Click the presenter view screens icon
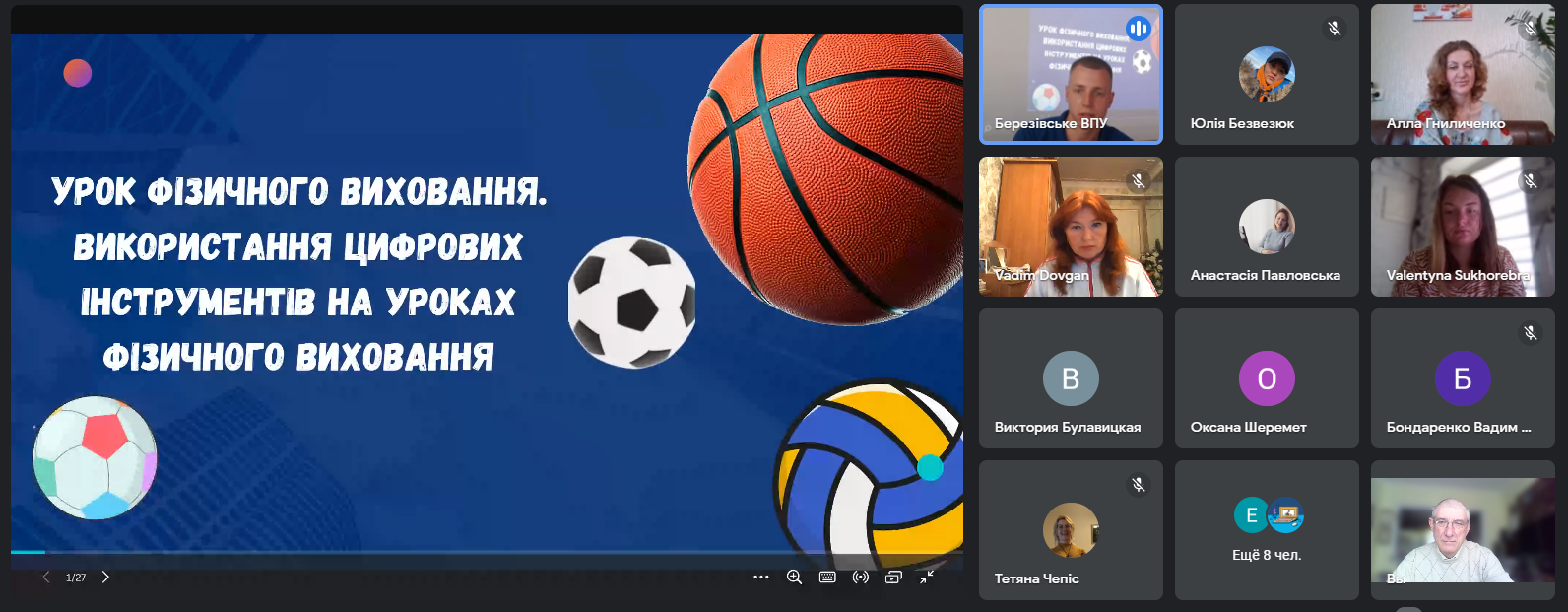The height and width of the screenshot is (612, 1568). pos(893,578)
